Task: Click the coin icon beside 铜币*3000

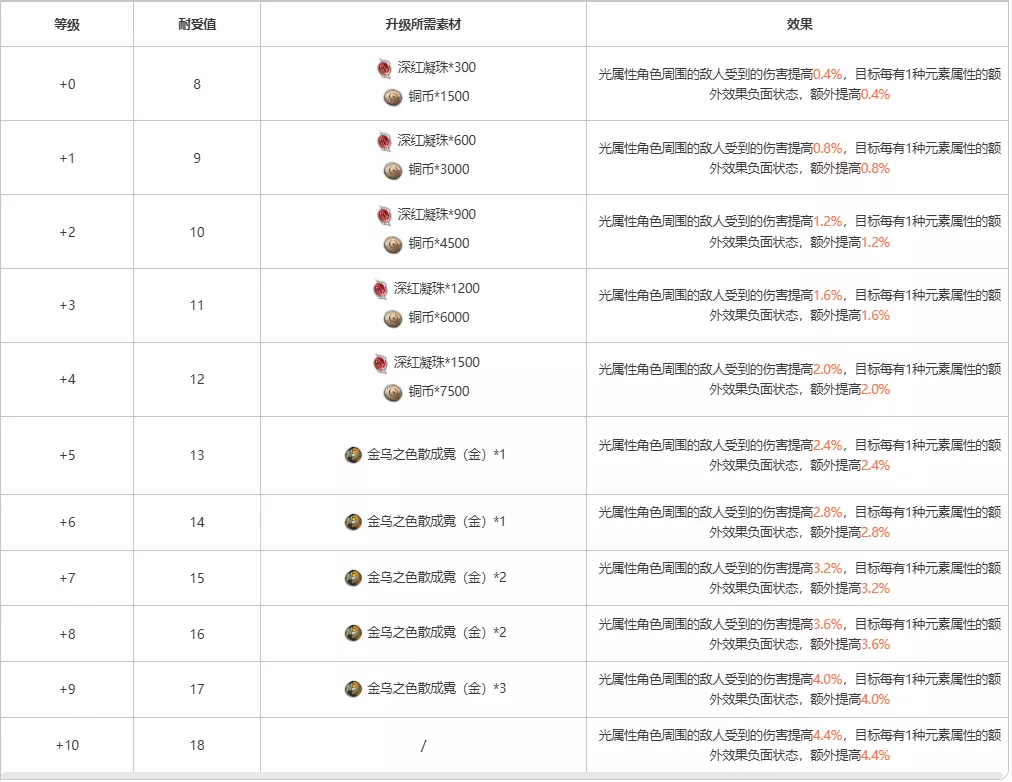Action: 393,170
